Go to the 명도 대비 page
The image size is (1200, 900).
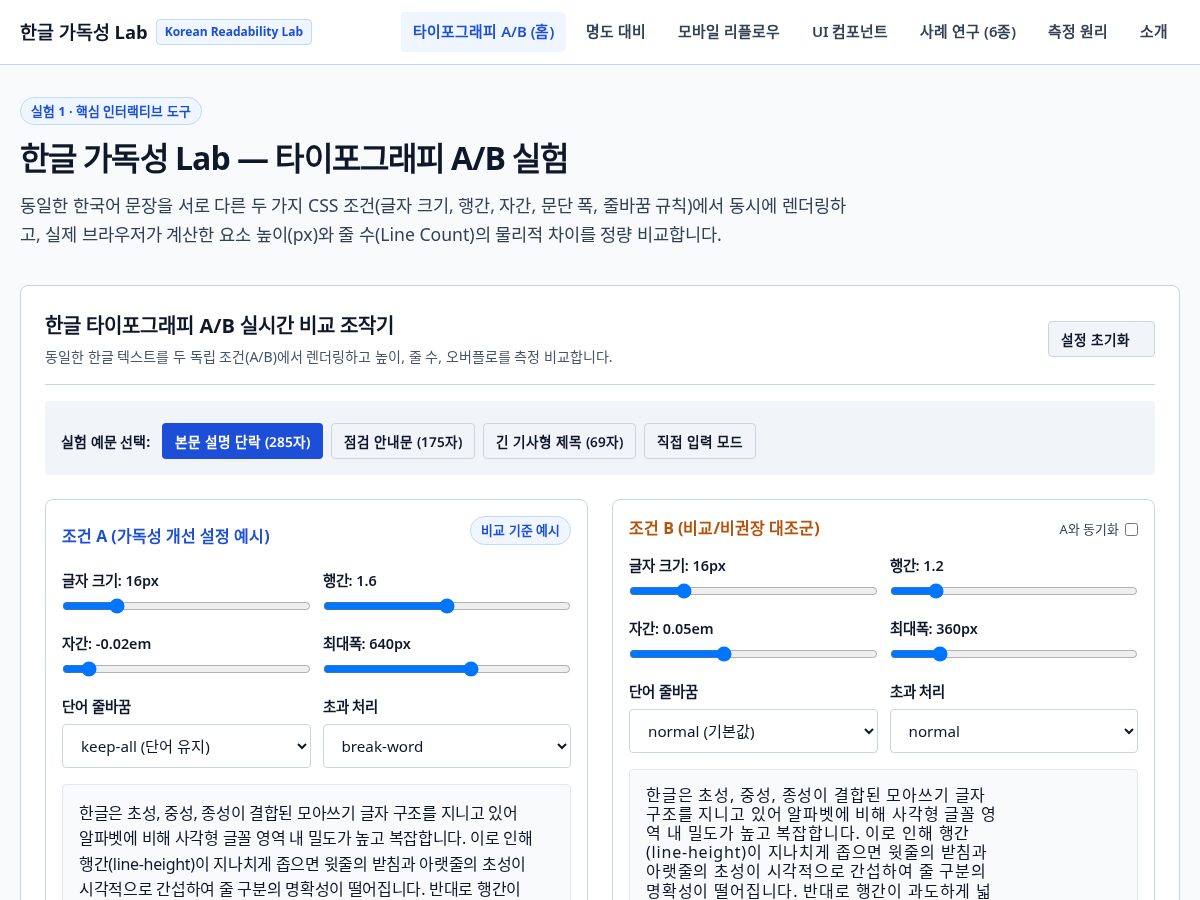615,32
